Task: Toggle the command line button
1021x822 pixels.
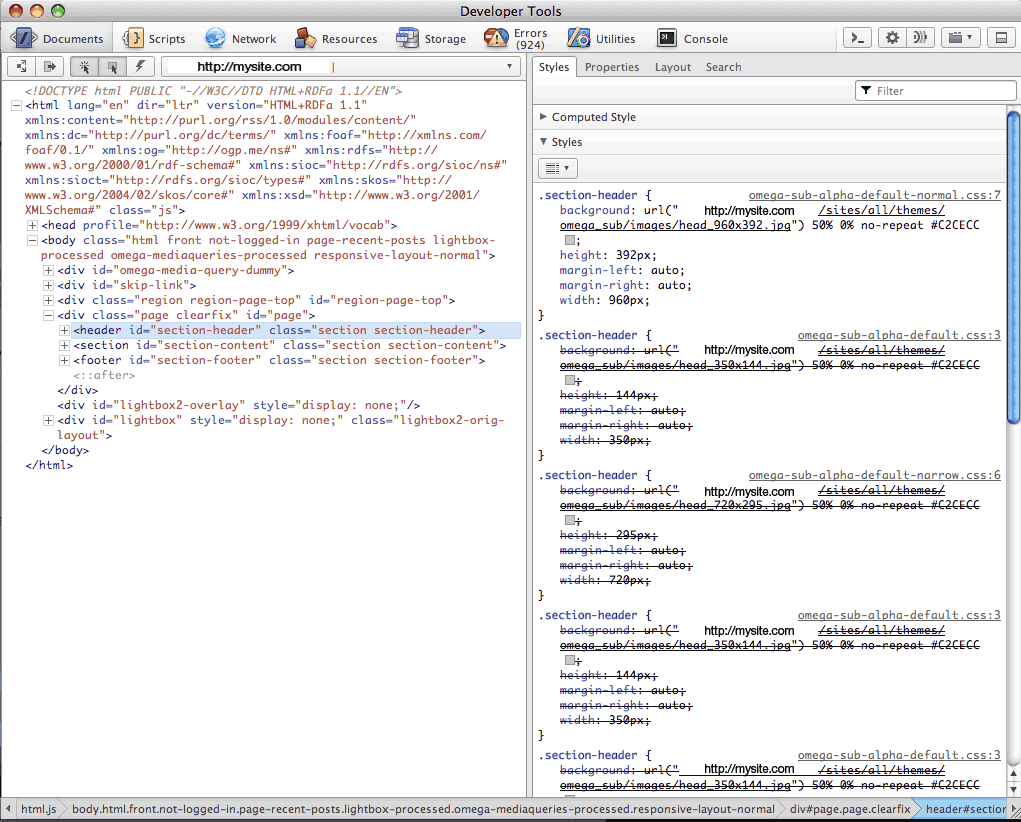Action: 857,38
